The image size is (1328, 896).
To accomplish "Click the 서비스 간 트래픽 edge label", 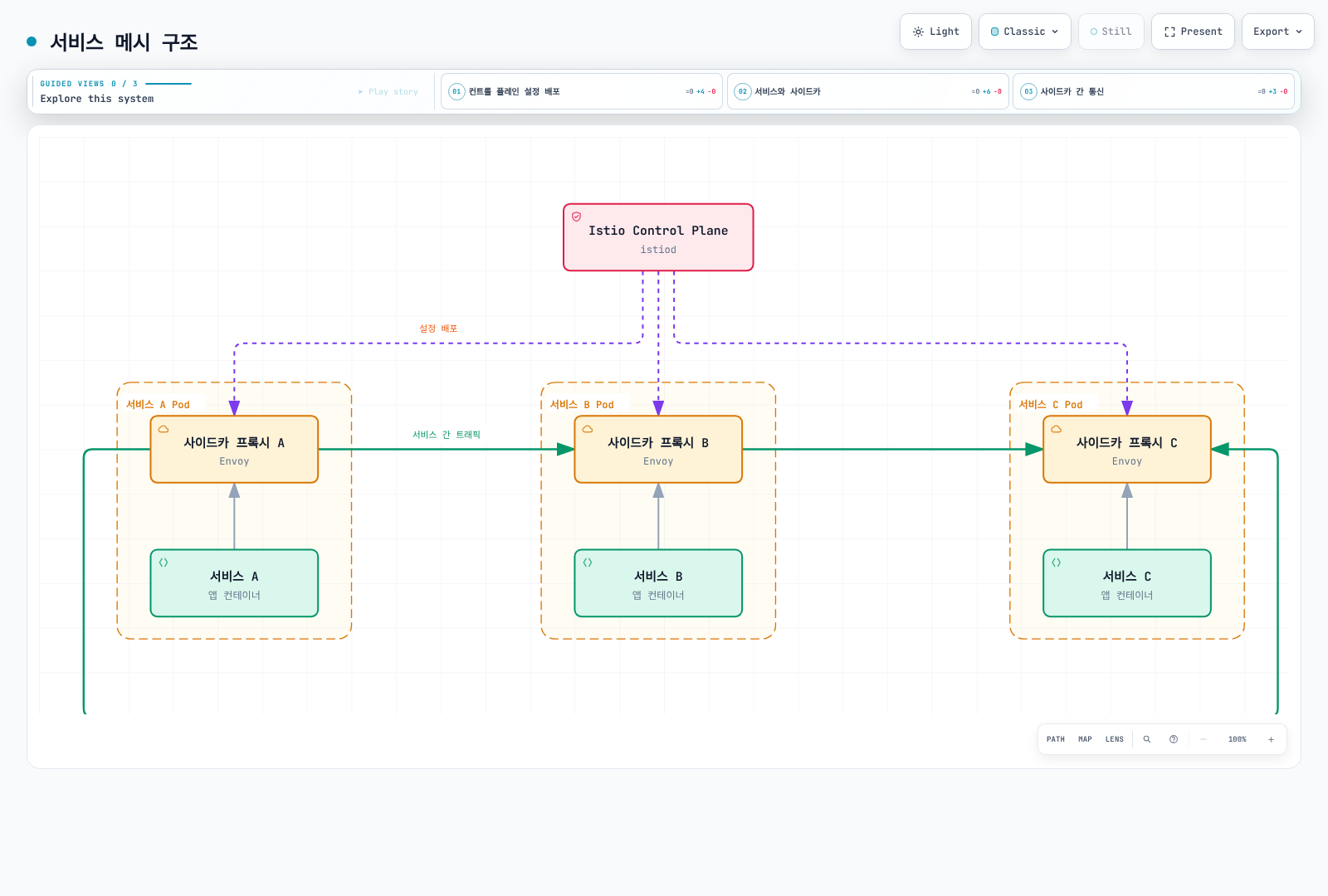I will tap(447, 435).
